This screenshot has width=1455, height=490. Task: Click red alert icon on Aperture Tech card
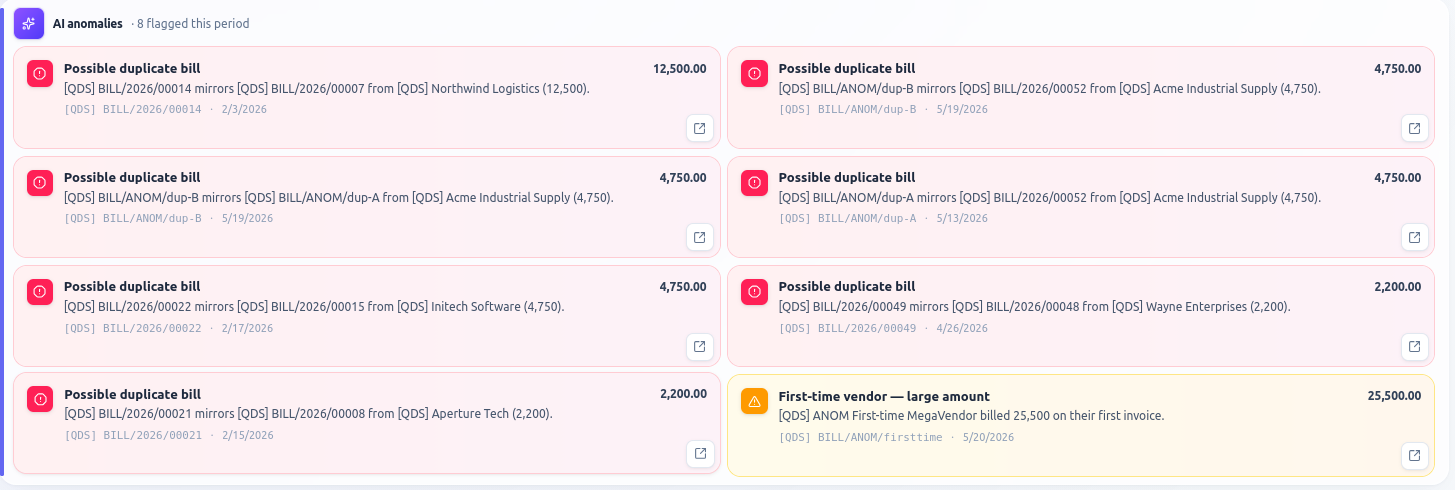click(x=40, y=399)
